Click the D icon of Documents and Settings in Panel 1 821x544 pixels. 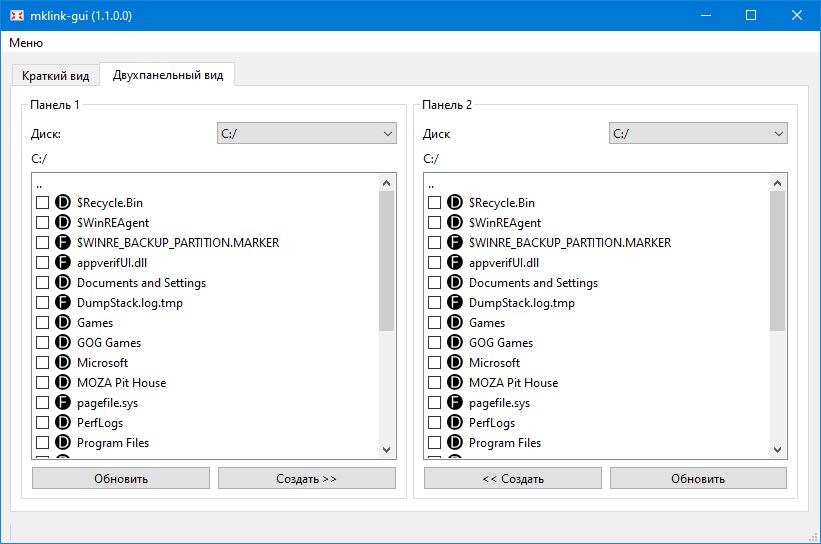click(x=63, y=282)
